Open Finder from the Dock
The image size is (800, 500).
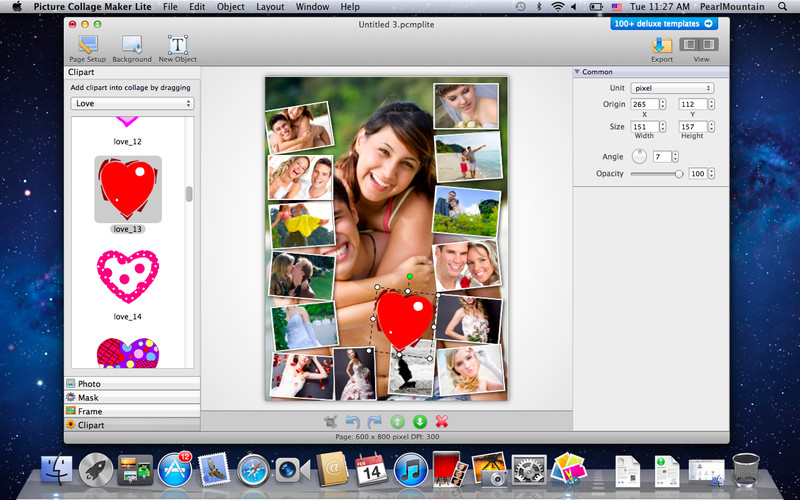(x=57, y=469)
